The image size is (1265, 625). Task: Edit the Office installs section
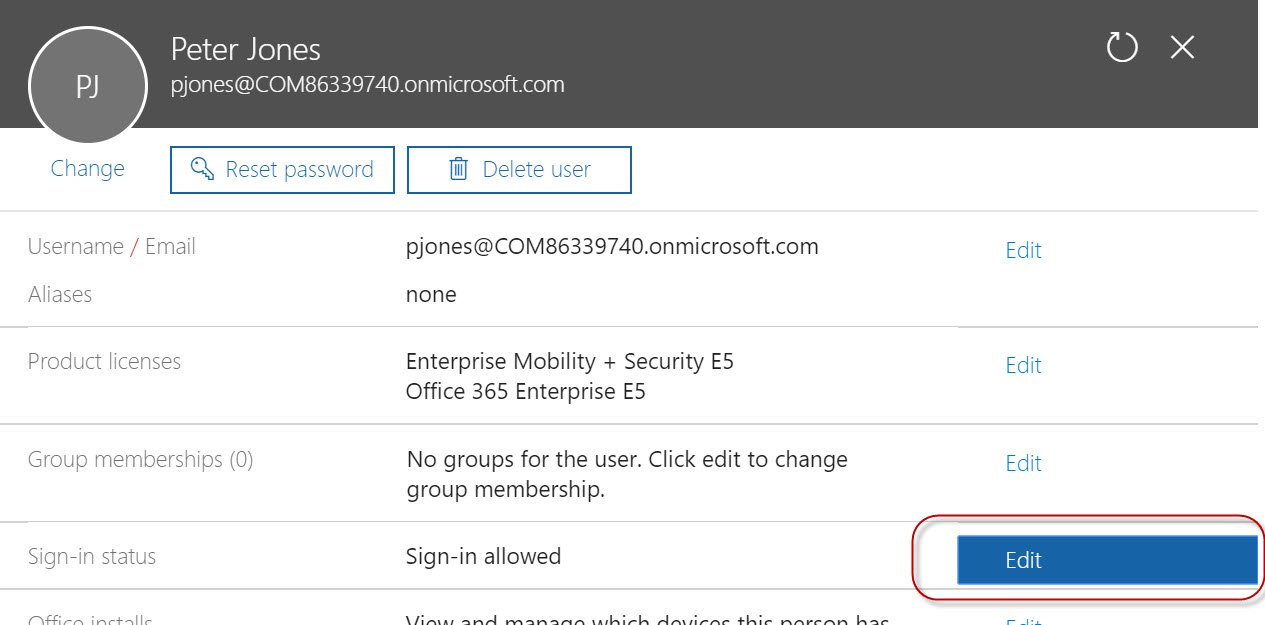pyautogui.click(x=1022, y=620)
